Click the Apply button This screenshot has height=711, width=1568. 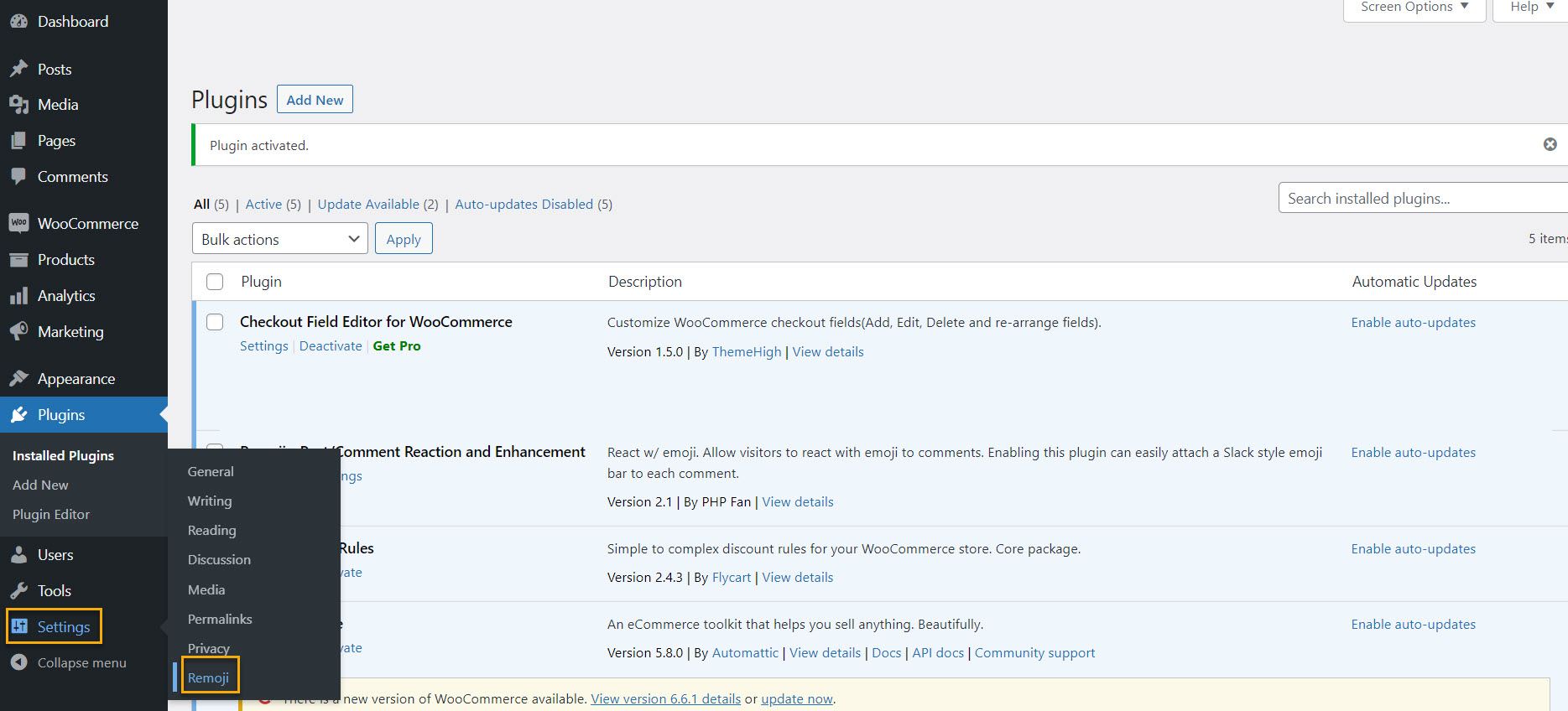tap(404, 239)
